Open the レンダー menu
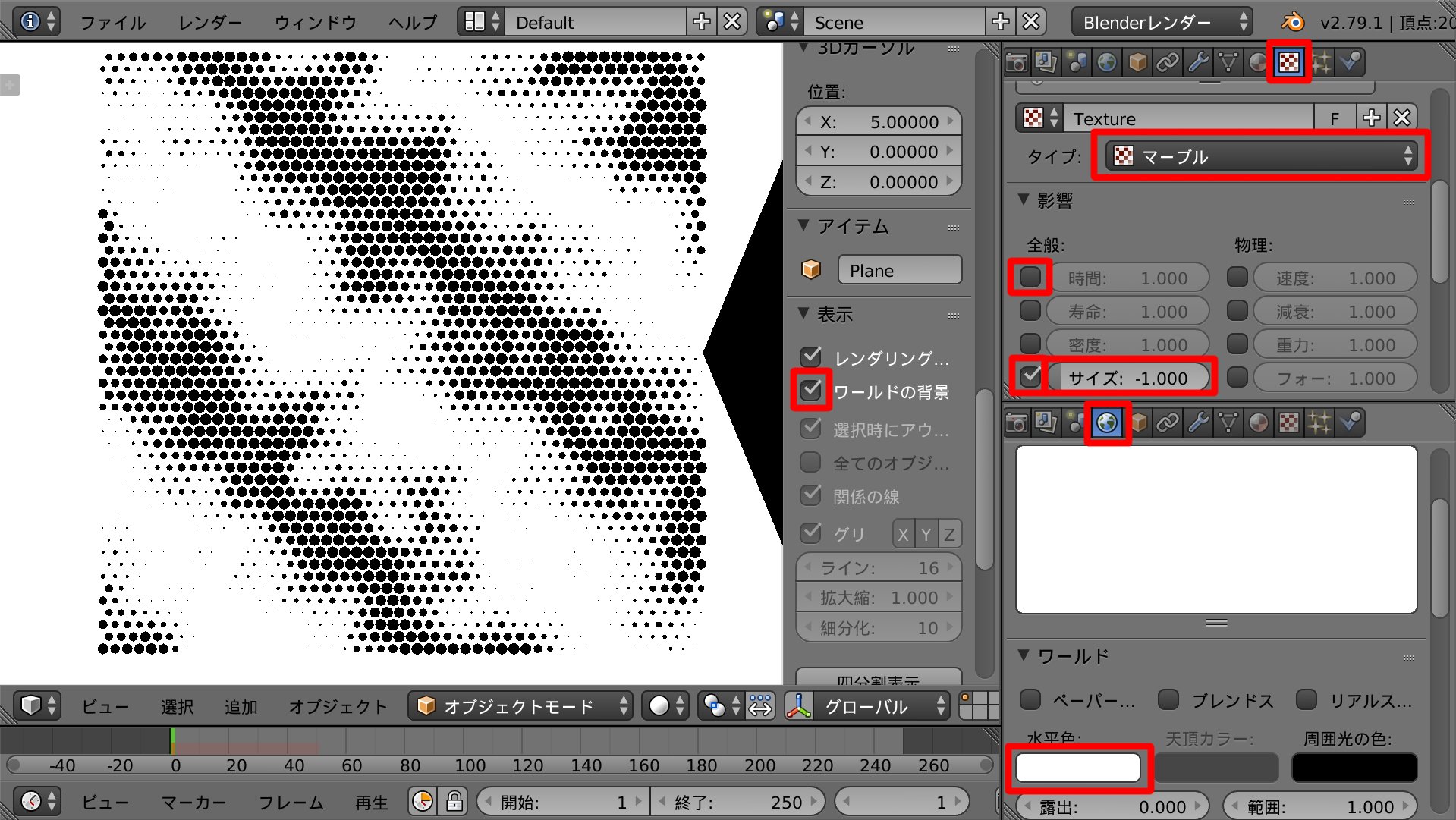1456x820 pixels. pyautogui.click(x=210, y=23)
